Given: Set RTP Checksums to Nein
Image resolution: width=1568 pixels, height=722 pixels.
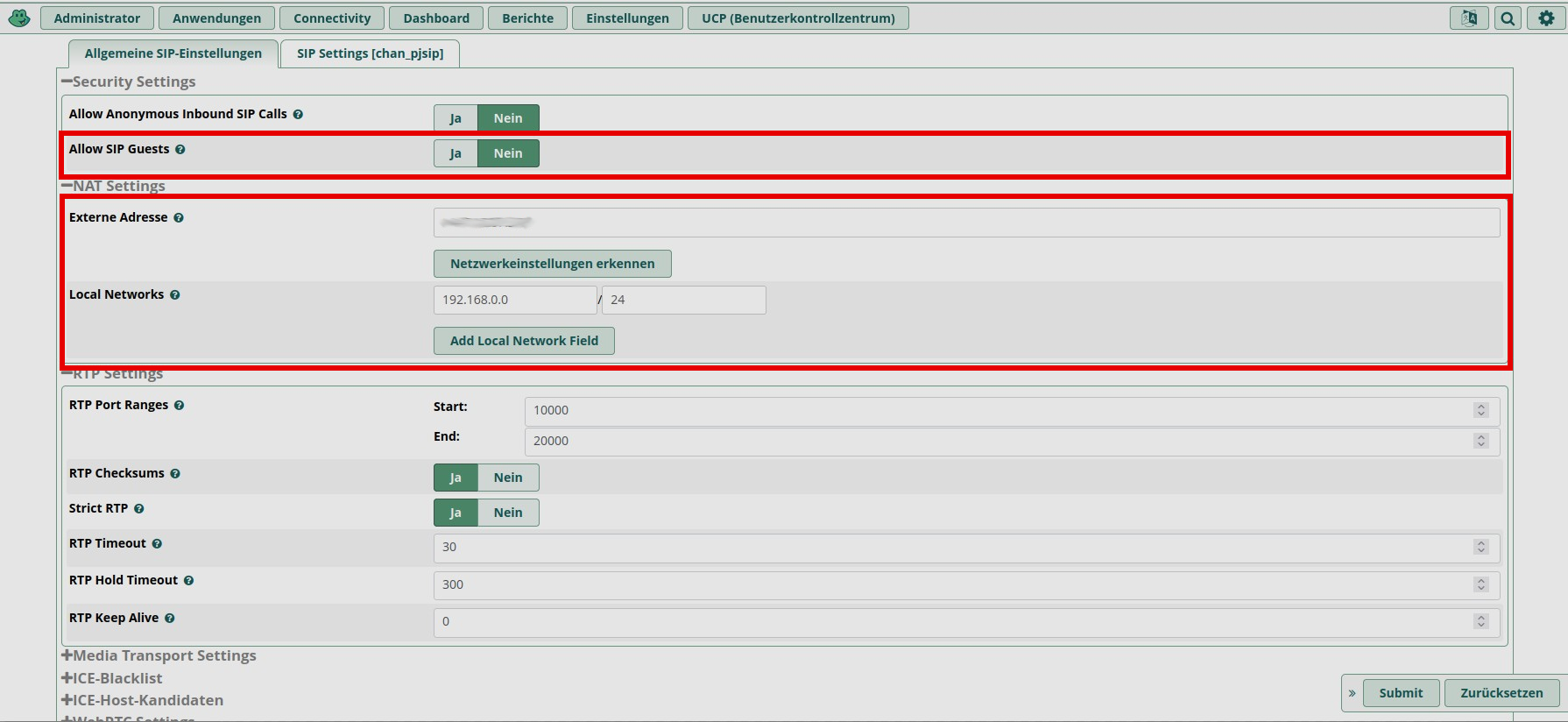Looking at the screenshot, I should [x=508, y=478].
